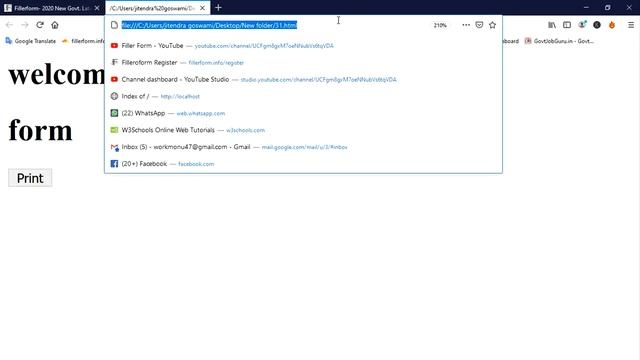The image size is (640, 360).
Task: Select the C:/Users/jitendra goswami tab
Action: click(x=158, y=8)
